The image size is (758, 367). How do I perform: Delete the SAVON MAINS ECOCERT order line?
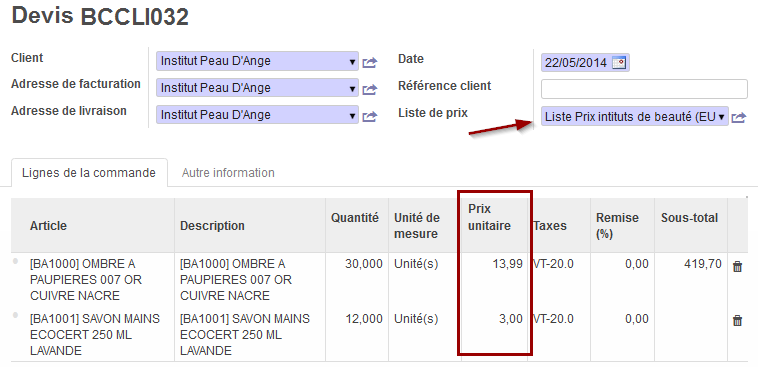(x=737, y=320)
